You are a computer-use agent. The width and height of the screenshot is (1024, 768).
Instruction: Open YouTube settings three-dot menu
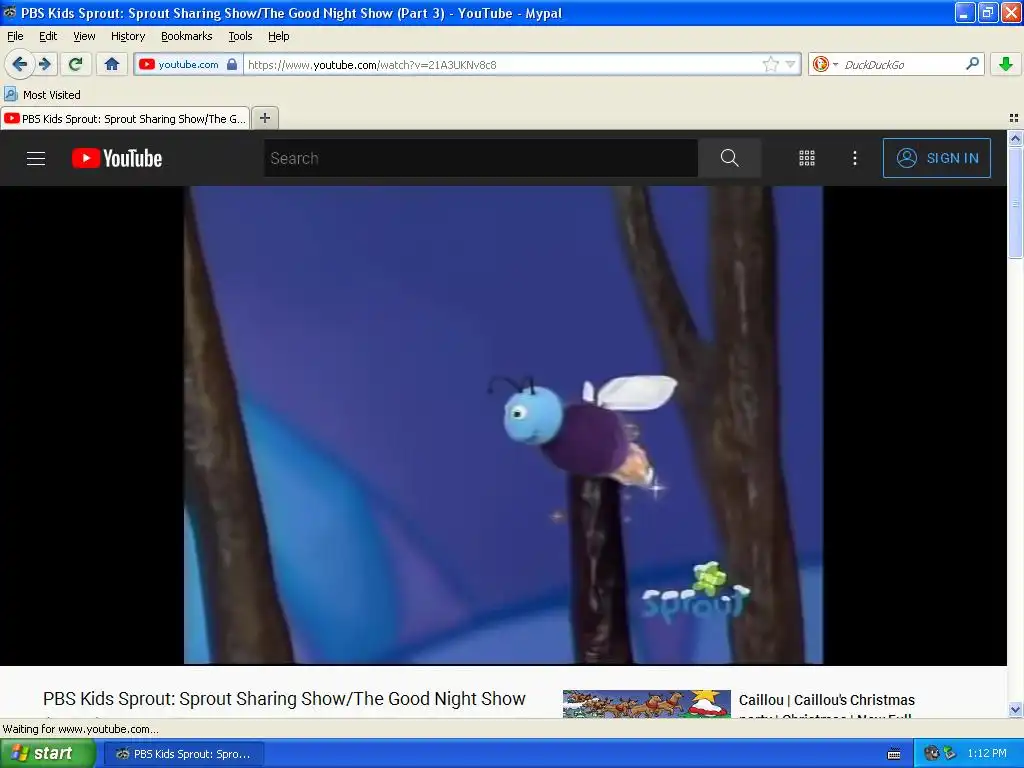tap(855, 158)
